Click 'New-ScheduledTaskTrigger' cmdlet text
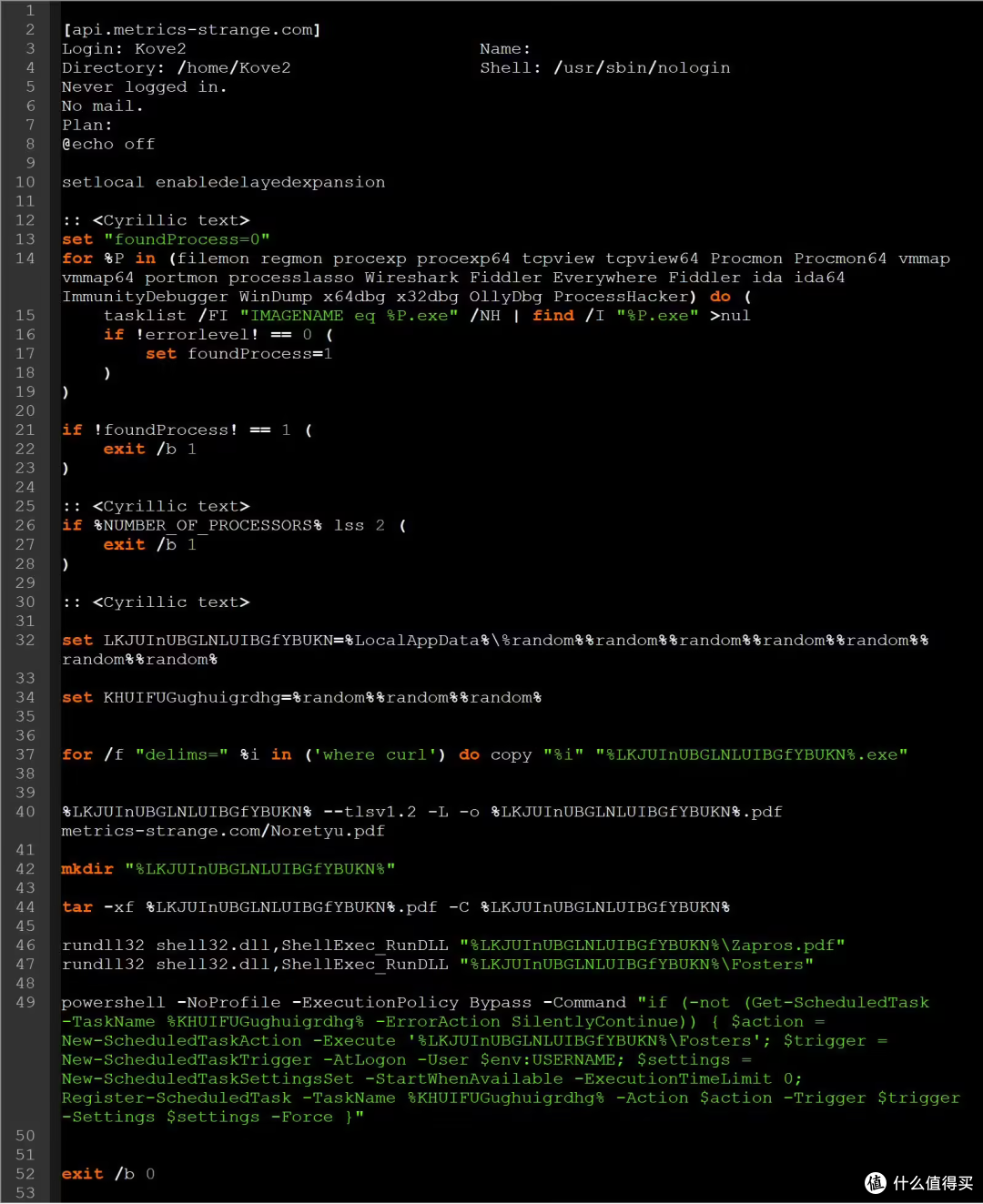Screen dimensions: 983x1204 [x=187, y=1060]
